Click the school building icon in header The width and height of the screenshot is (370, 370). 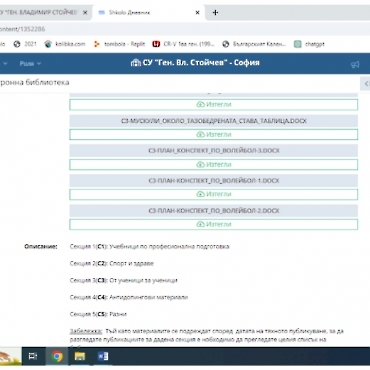(x=136, y=63)
